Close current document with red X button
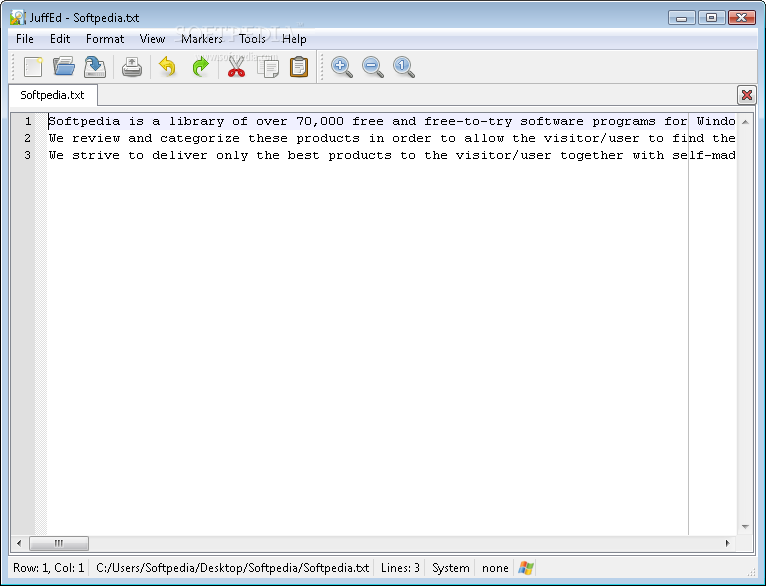Viewport: 766px width, 586px height. (x=746, y=95)
